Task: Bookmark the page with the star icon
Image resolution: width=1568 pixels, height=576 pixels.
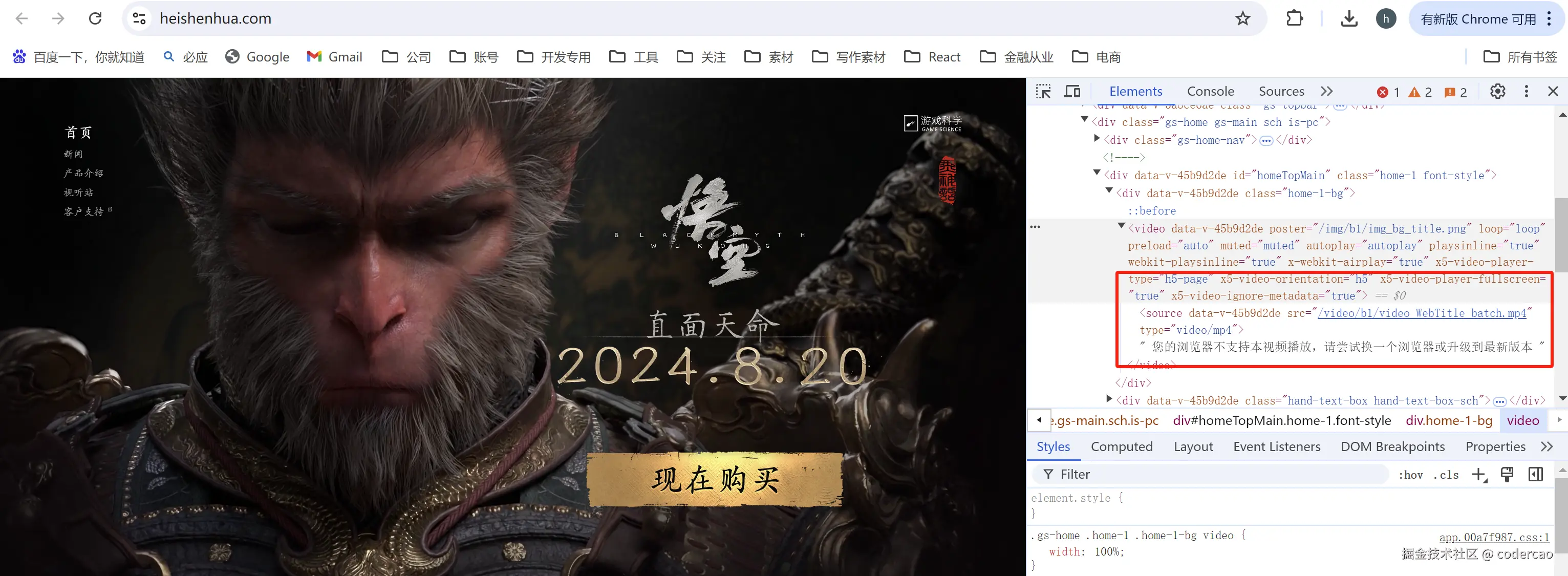Action: [x=1243, y=18]
